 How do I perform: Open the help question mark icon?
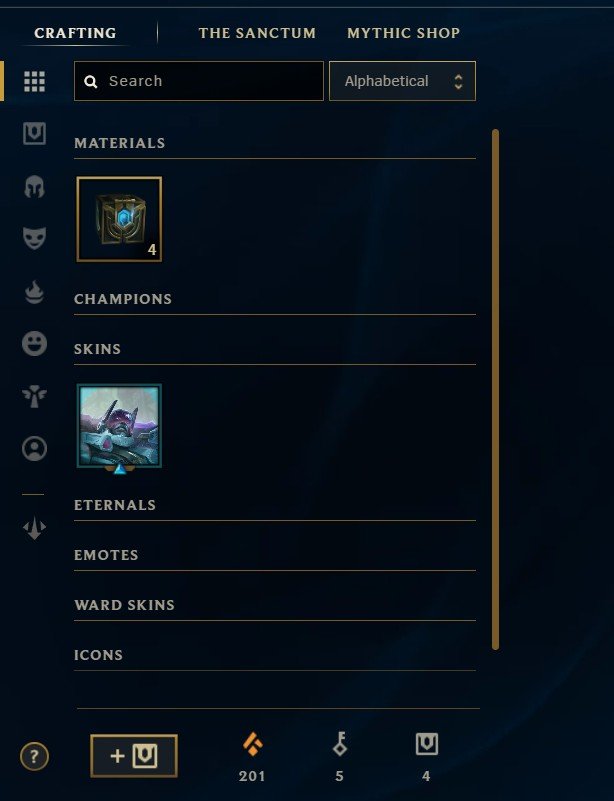coord(34,756)
